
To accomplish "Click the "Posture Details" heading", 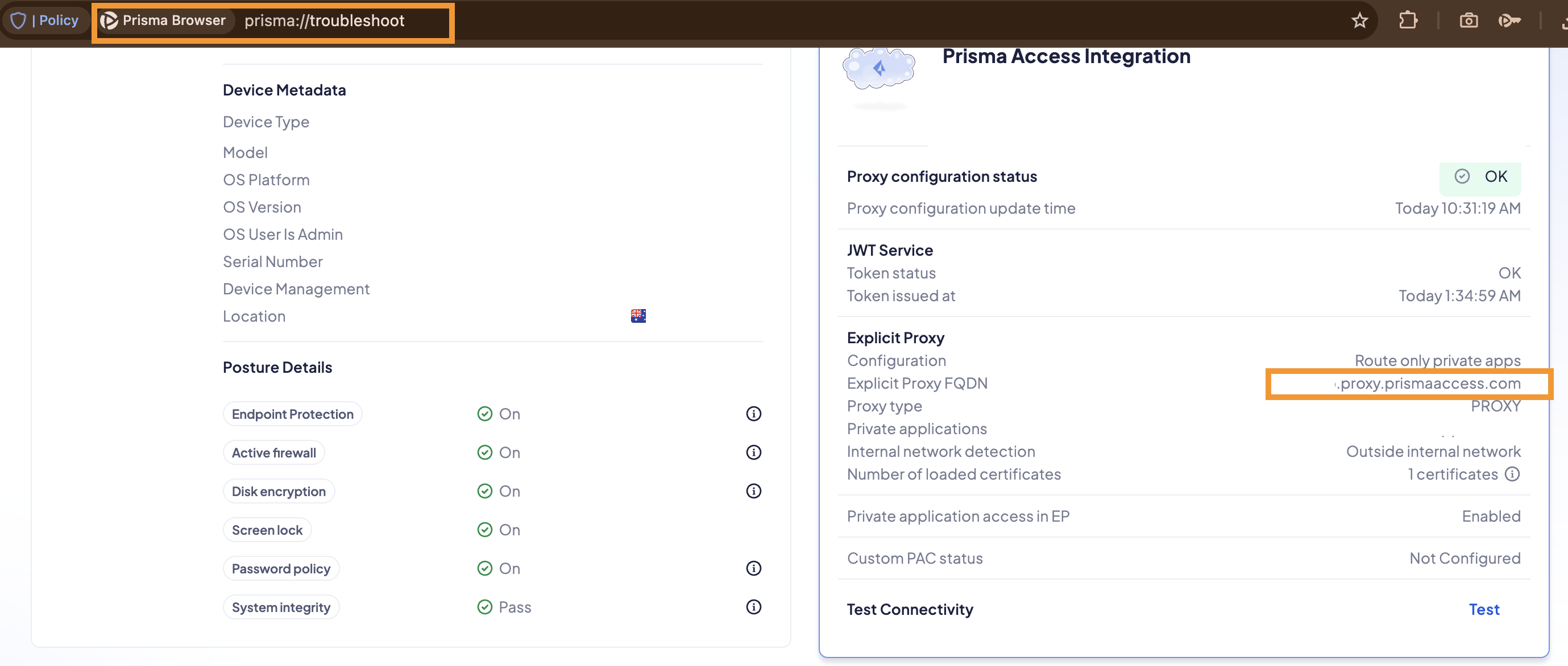I will point(277,367).
